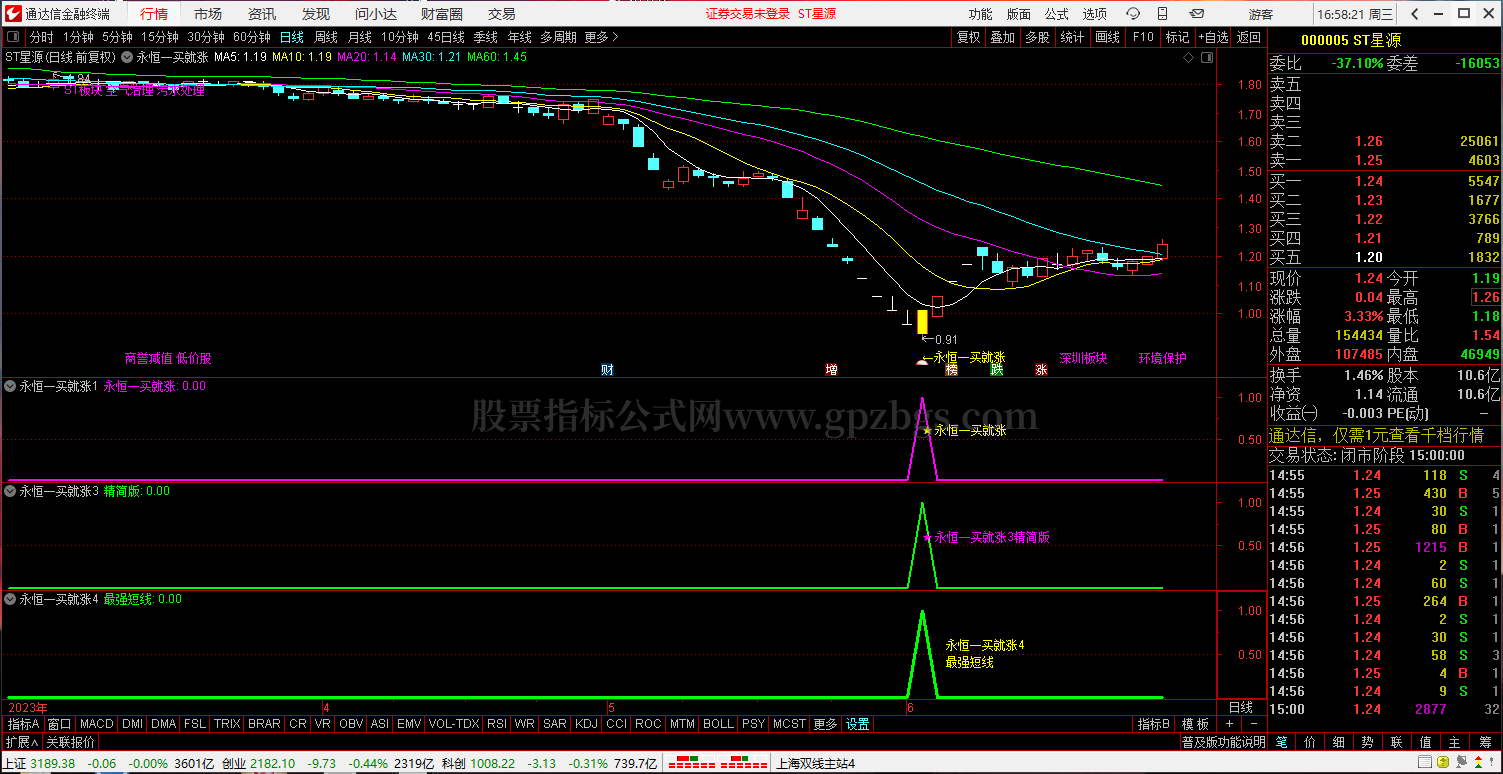1503x774 pixels.
Task: Open the 公式 menu
Action: tap(1057, 14)
